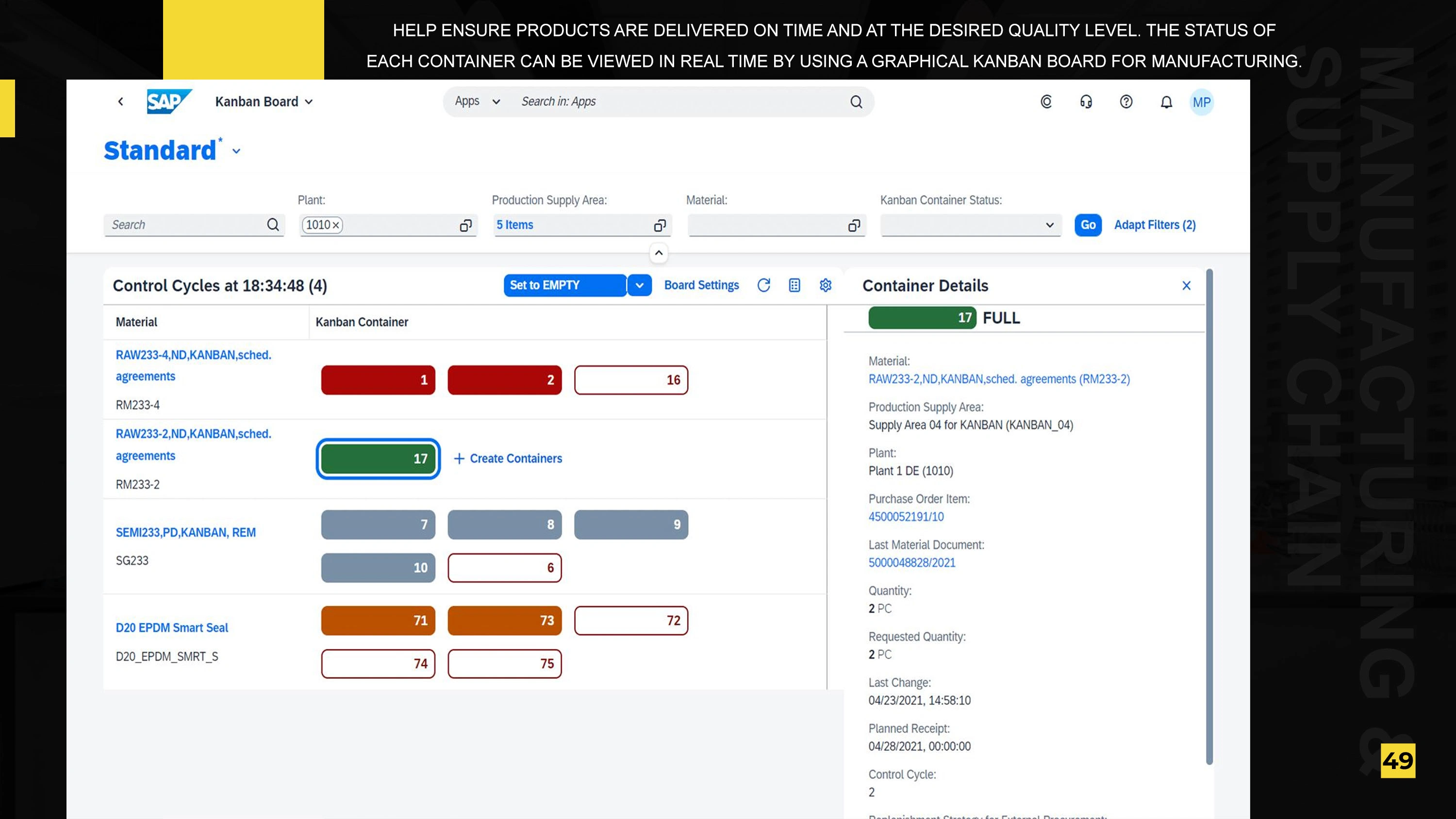
Task: Open the board gear settings icon
Action: [x=825, y=285]
